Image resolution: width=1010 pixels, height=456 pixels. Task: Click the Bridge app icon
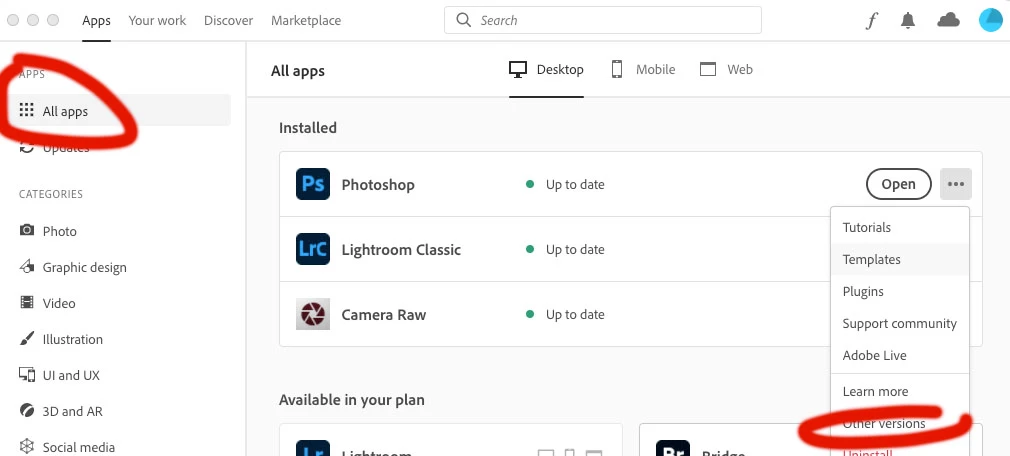[x=672, y=448]
